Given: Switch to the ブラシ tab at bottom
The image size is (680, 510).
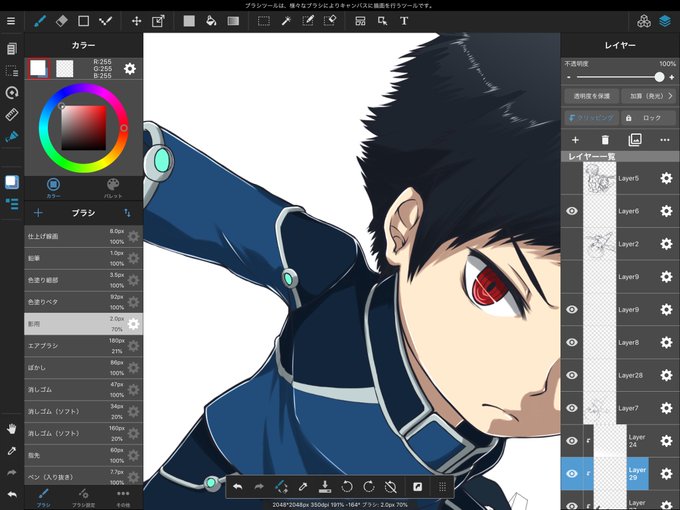Looking at the screenshot, I should [43, 497].
